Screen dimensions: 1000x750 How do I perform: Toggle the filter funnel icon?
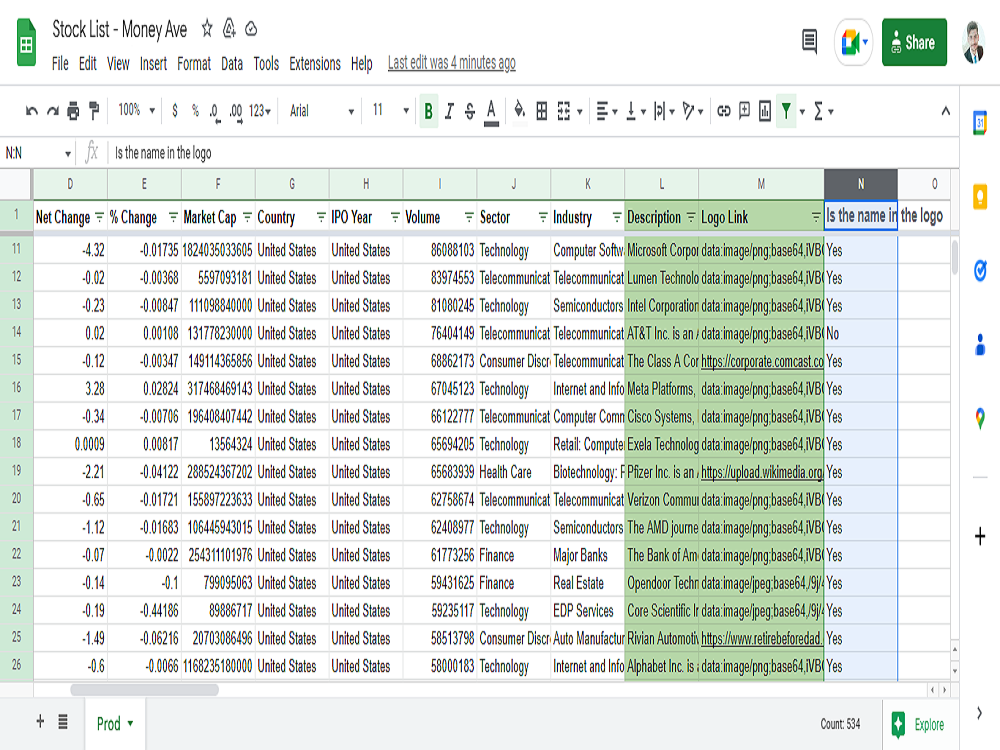coord(786,112)
